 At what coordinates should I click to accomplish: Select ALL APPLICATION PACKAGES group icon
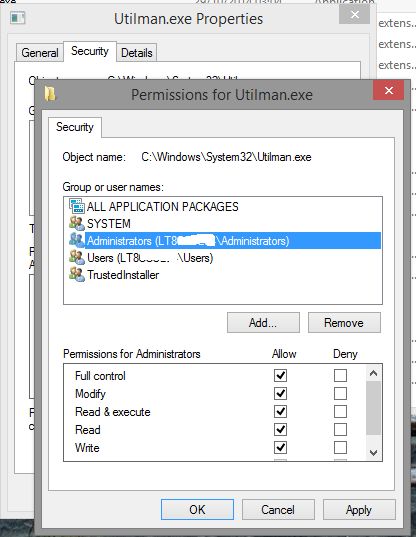(77, 206)
